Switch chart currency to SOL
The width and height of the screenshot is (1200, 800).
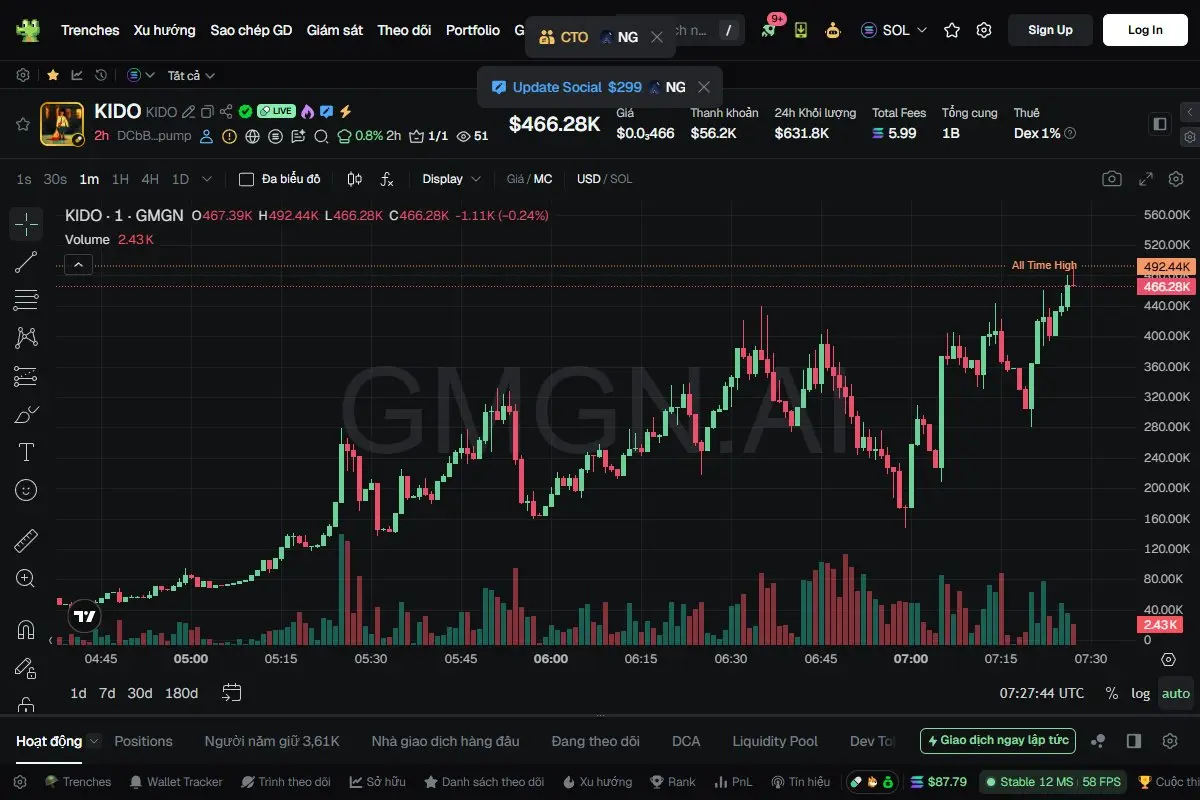621,179
